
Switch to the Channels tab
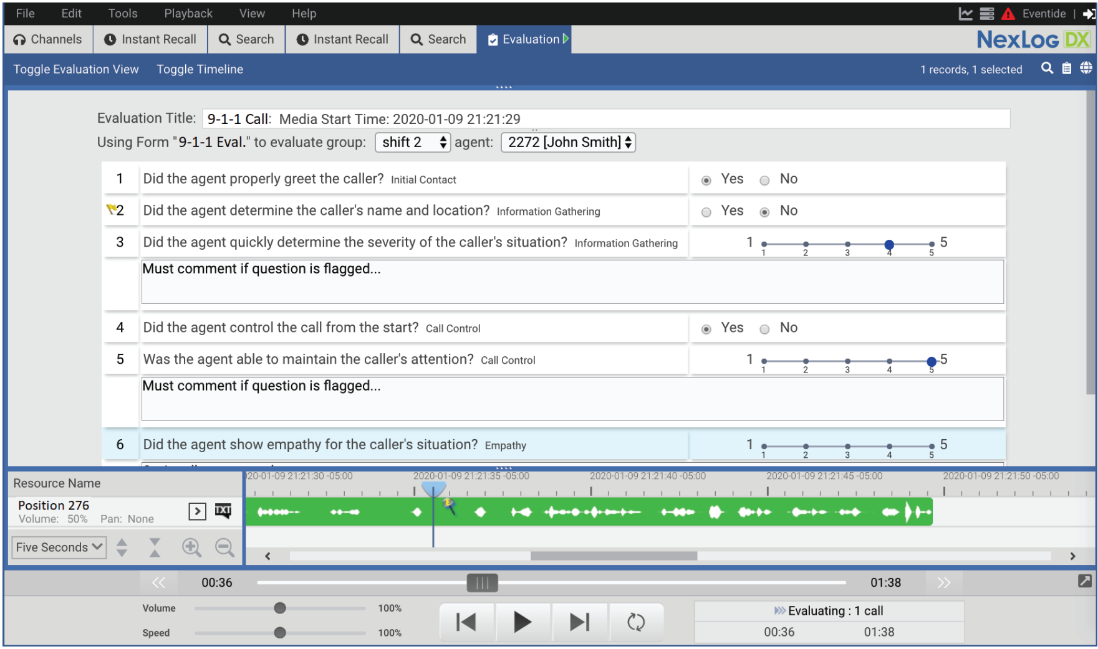tap(48, 39)
